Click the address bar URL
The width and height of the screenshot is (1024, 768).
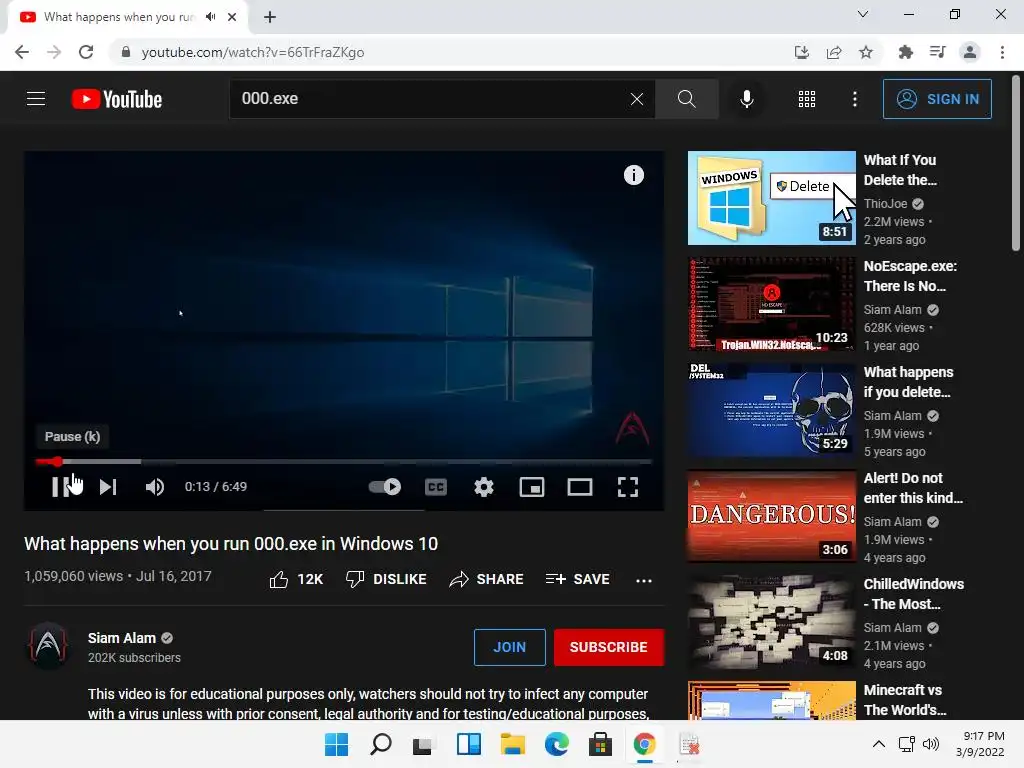253,52
